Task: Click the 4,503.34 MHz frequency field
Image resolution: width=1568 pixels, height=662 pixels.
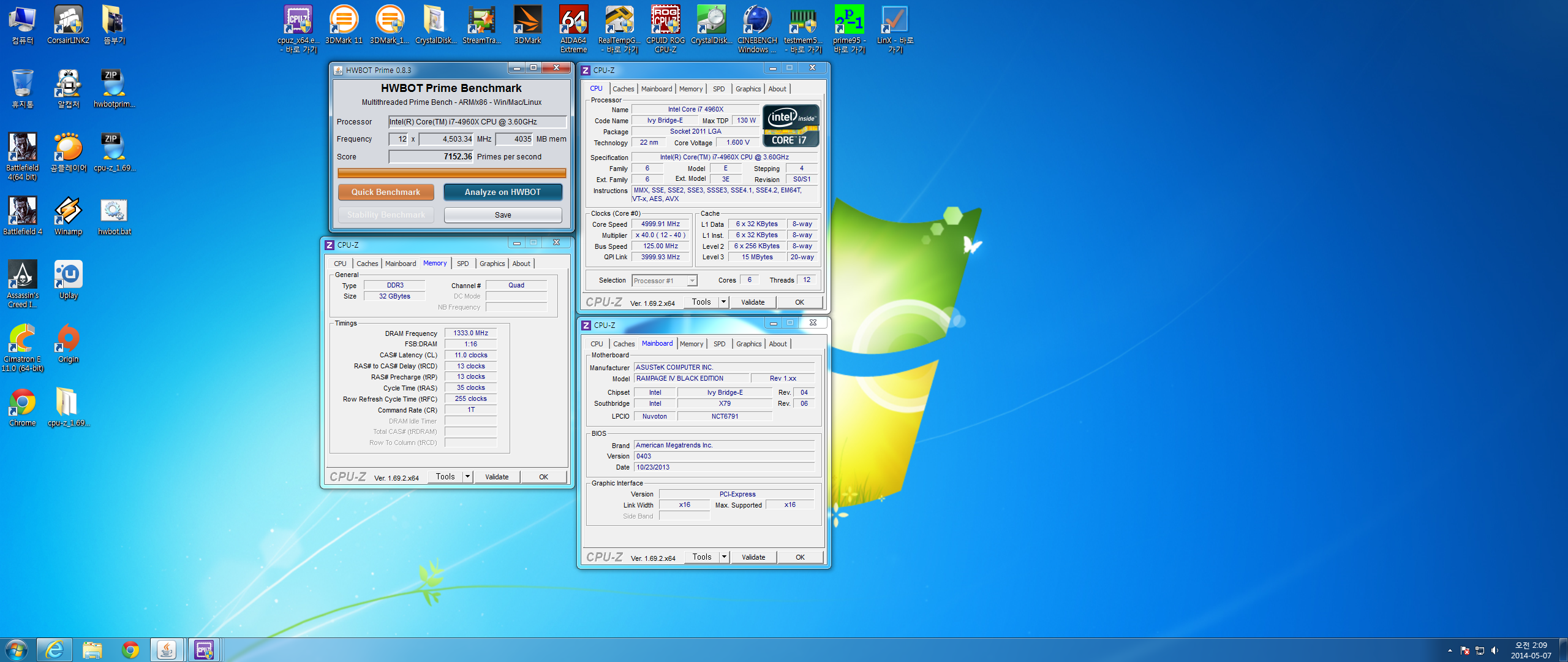Action: point(447,139)
